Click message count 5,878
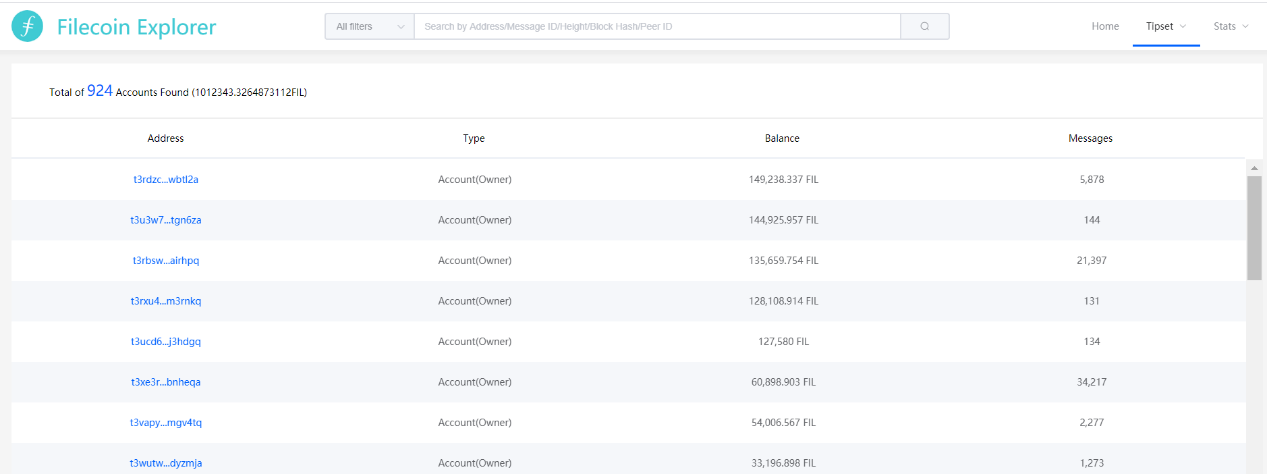1267x474 pixels. pyautogui.click(x=1091, y=180)
